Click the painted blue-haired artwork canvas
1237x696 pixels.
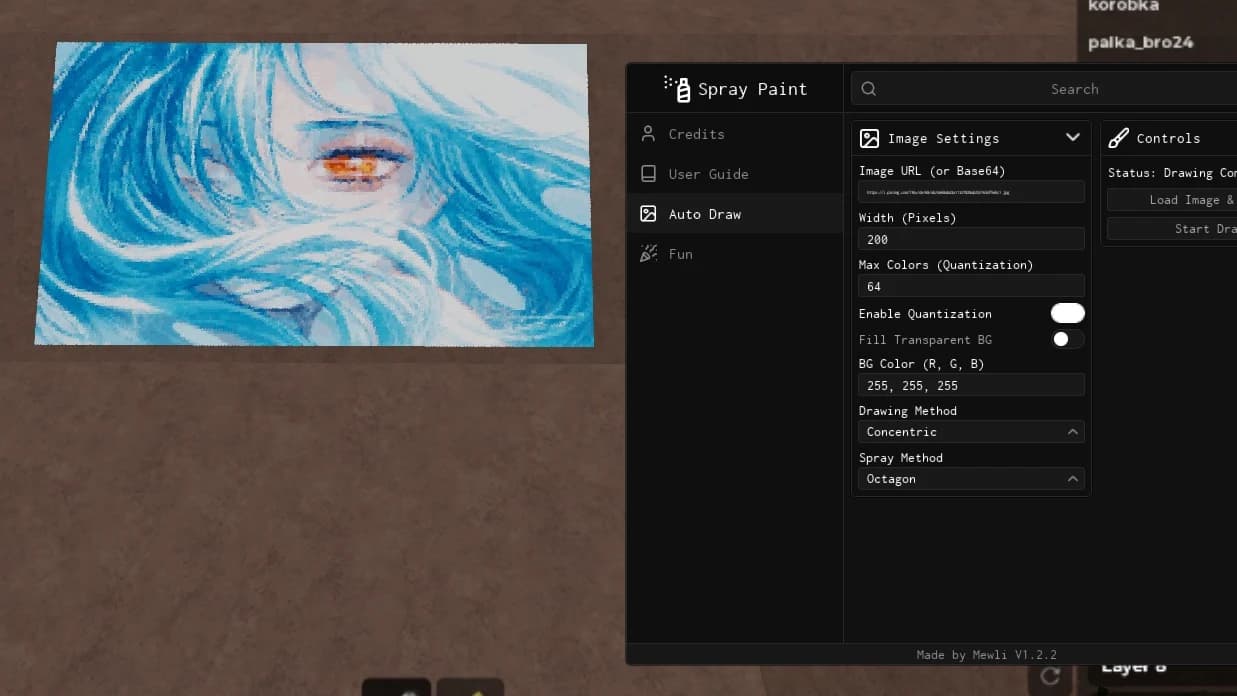click(314, 194)
